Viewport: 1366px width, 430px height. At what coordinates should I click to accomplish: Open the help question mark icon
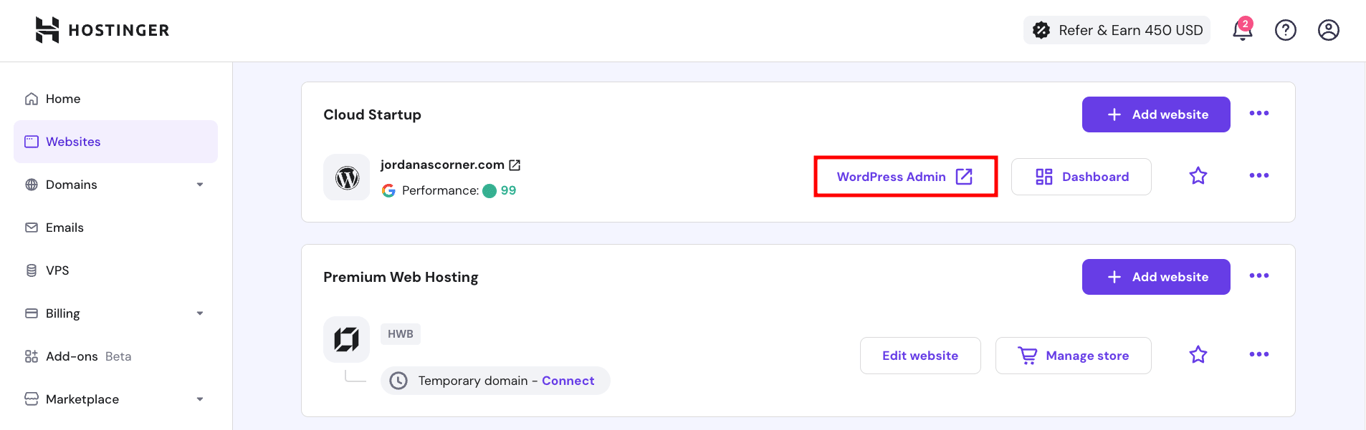pos(1286,30)
